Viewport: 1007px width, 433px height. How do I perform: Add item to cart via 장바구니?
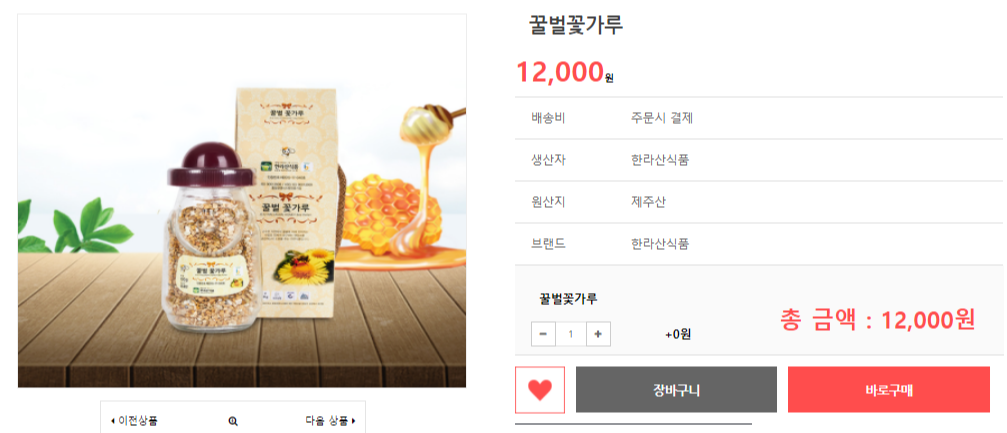(676, 390)
